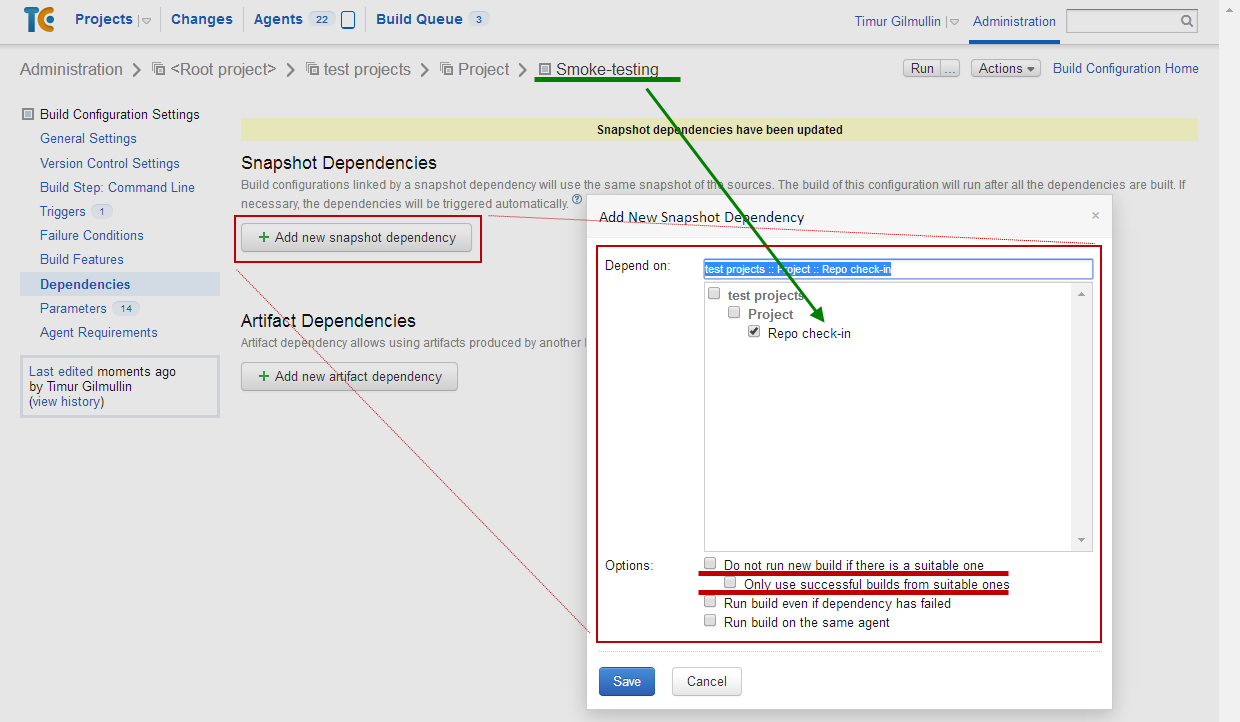The image size is (1240, 722).
Task: Uncheck the Repo check-in dependency
Action: [754, 331]
